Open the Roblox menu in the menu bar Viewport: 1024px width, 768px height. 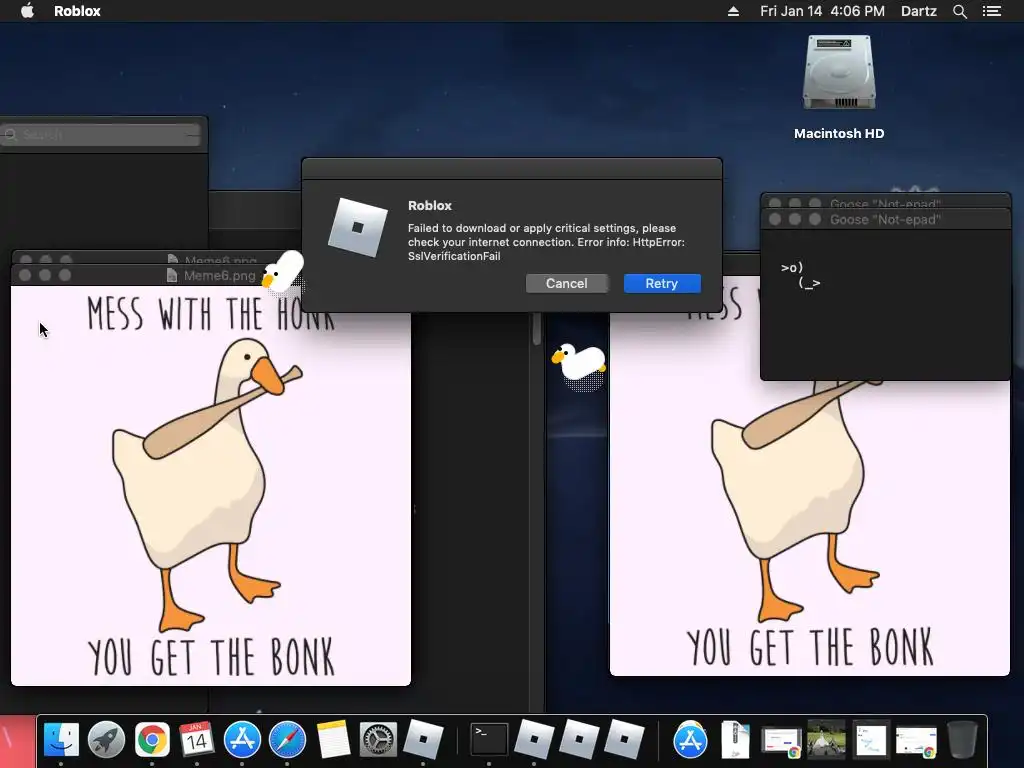point(77,11)
